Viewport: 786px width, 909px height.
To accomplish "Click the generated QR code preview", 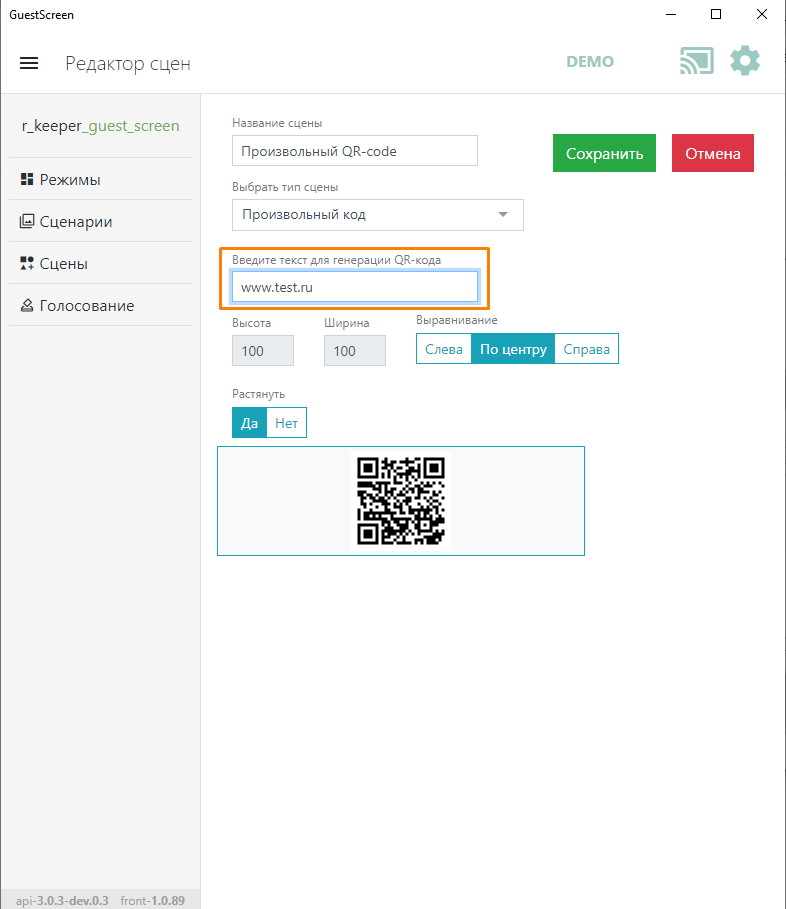I will tap(400, 501).
